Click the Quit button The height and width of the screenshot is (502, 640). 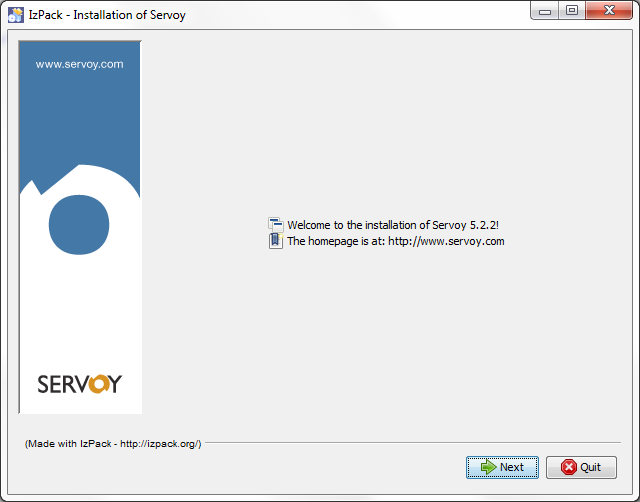[x=581, y=467]
